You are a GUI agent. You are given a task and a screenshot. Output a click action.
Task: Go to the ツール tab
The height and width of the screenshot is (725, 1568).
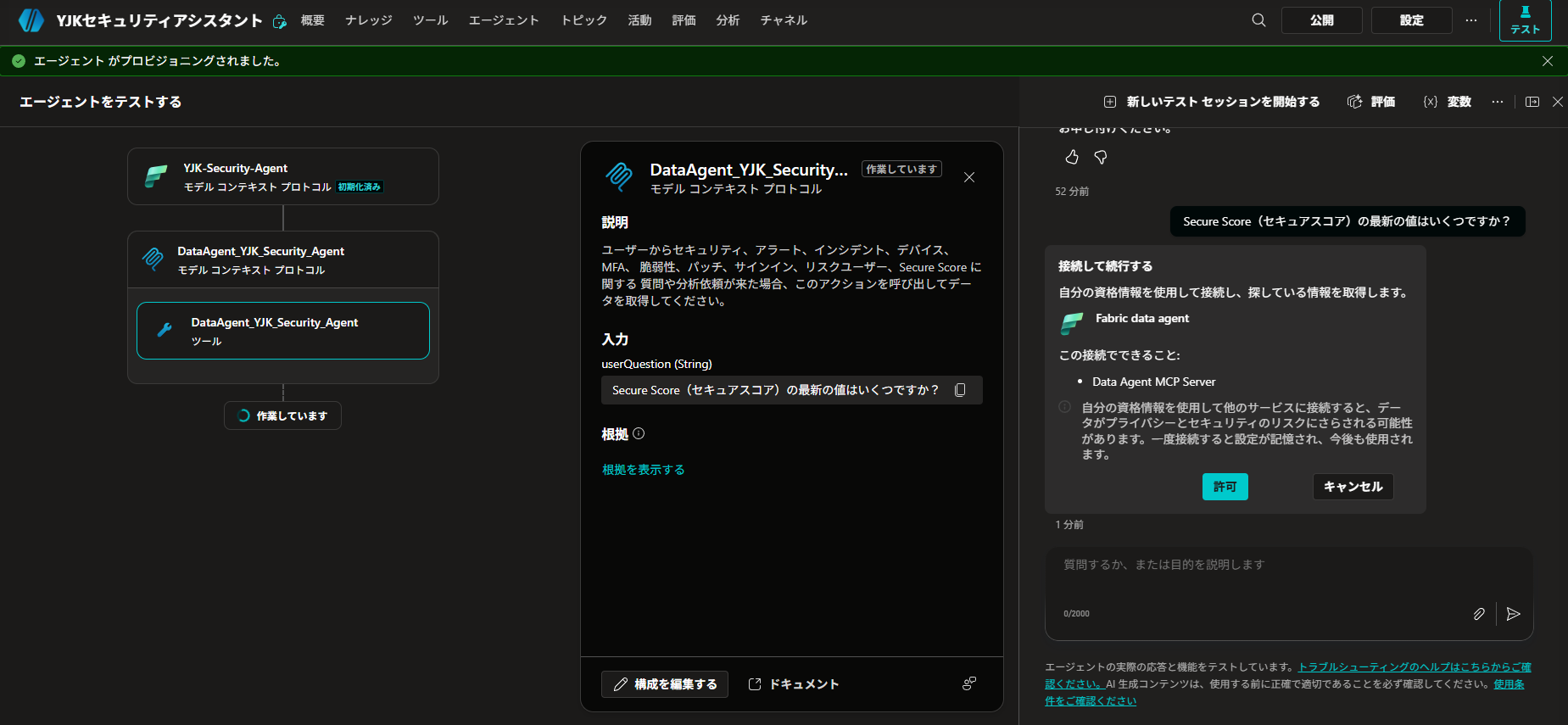pos(431,20)
